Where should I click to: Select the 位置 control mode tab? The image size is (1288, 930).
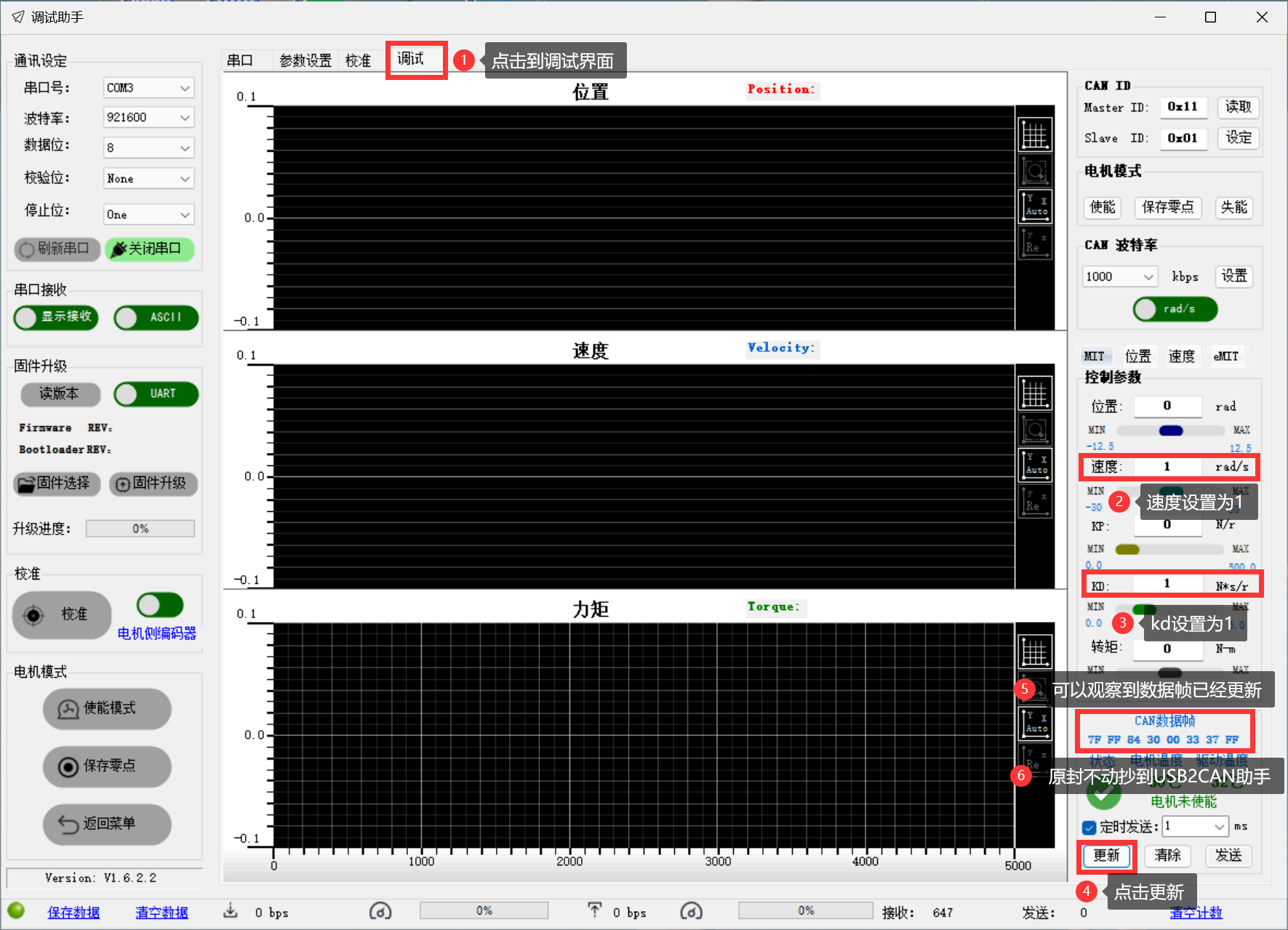click(1137, 356)
